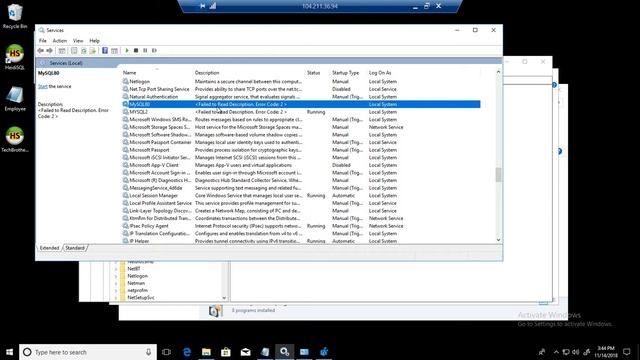
Task: Click the services list scrollbar thumb
Action: click(x=498, y=175)
